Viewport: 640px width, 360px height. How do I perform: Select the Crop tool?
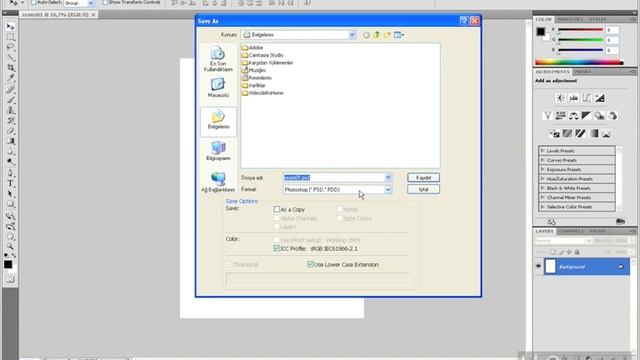11,68
